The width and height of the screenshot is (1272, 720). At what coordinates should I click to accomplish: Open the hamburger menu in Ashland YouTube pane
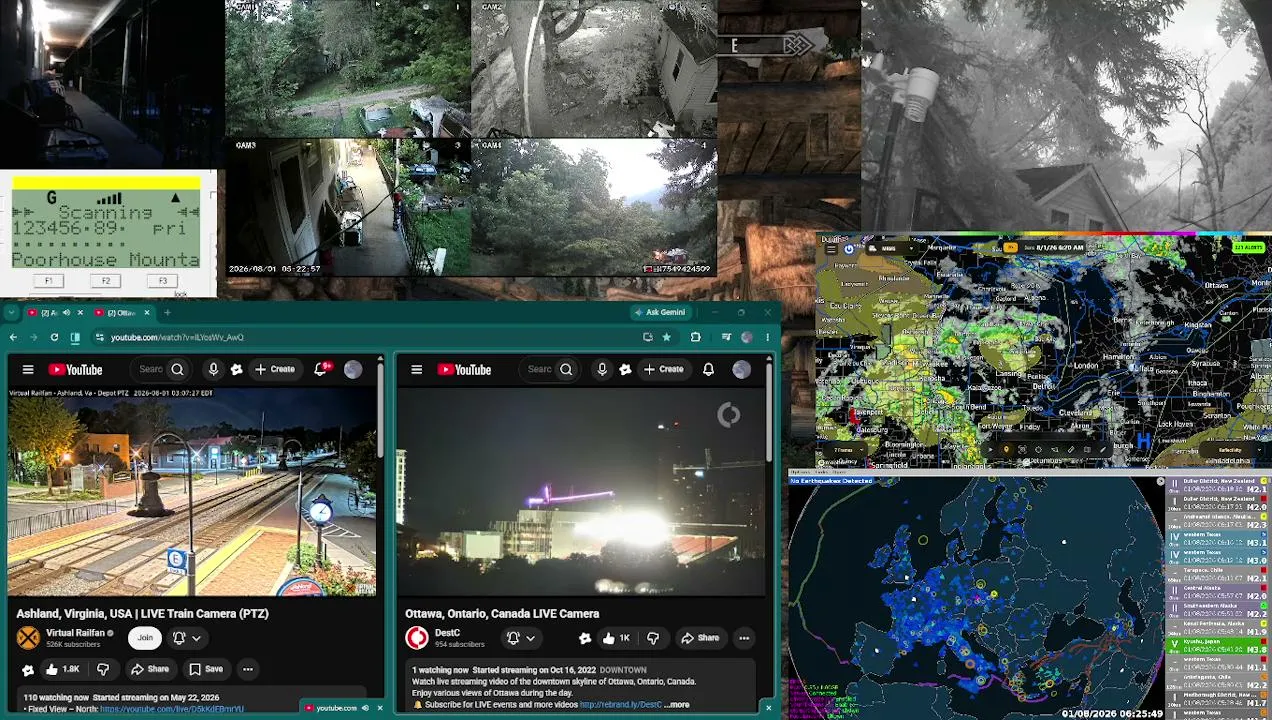pos(28,370)
